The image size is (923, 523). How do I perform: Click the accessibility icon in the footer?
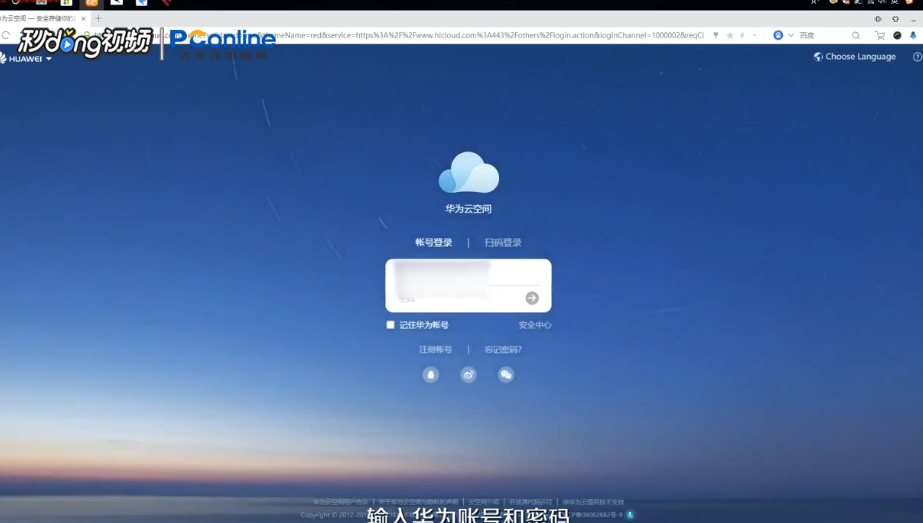630,515
